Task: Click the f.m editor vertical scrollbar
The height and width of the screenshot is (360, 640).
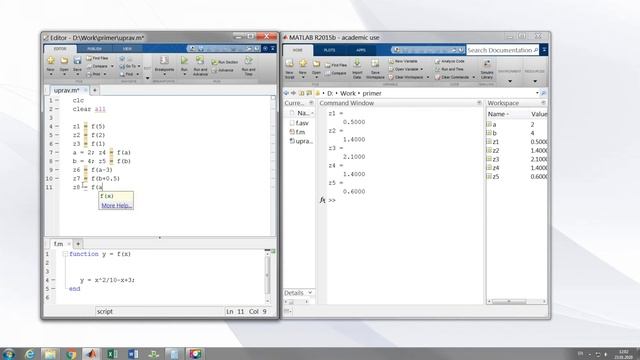Action: pos(267,276)
